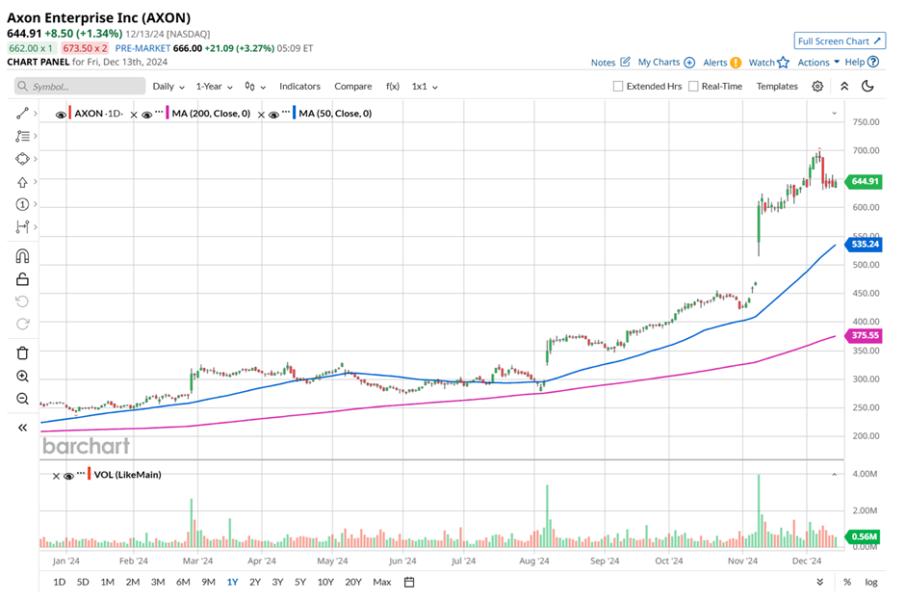
Task: Open the f(x) expressions menu
Action: [x=392, y=87]
